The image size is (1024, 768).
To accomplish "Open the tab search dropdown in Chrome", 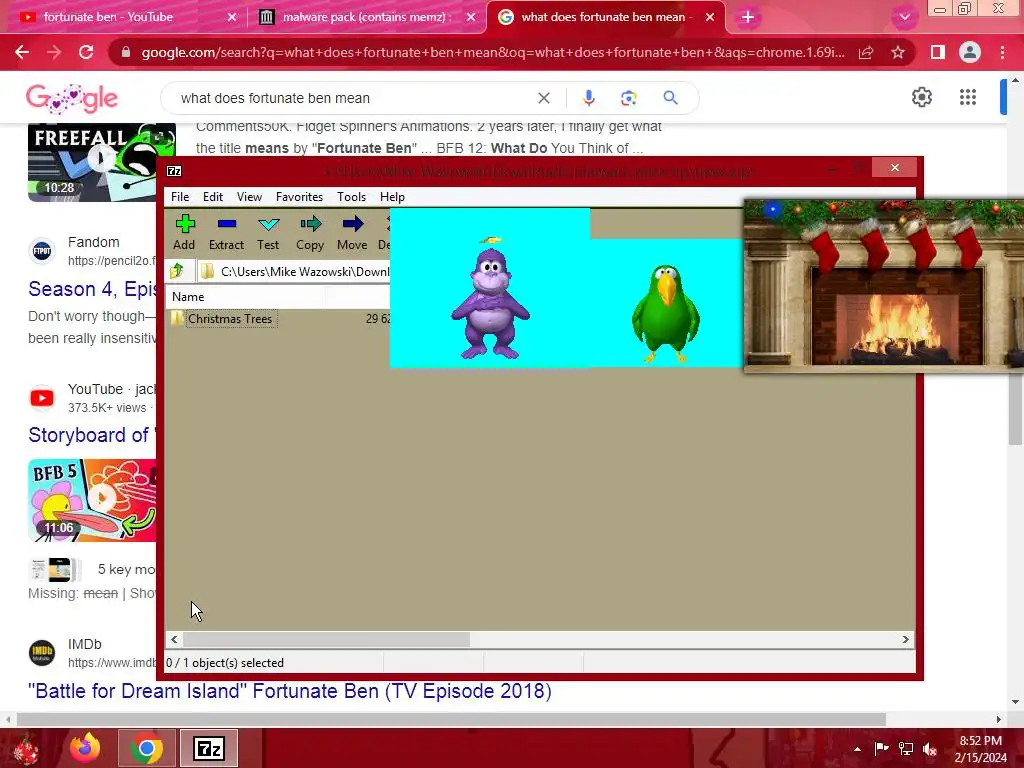I will [904, 17].
